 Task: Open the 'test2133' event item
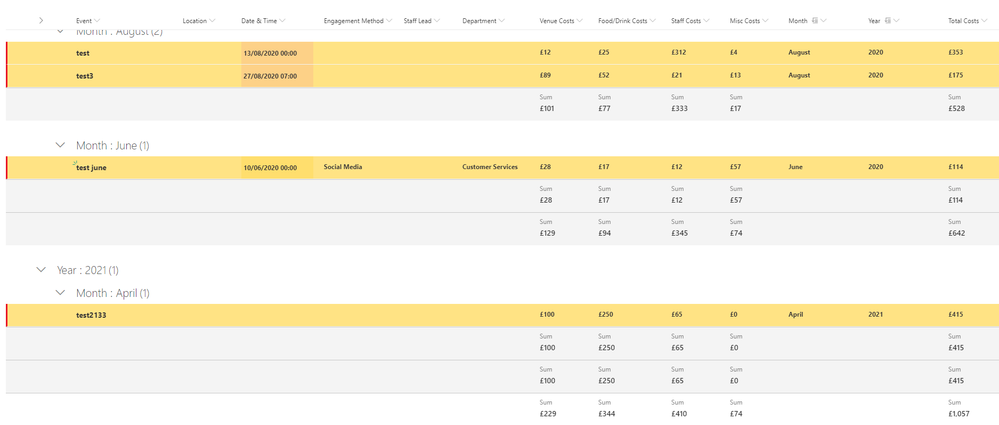(91, 315)
